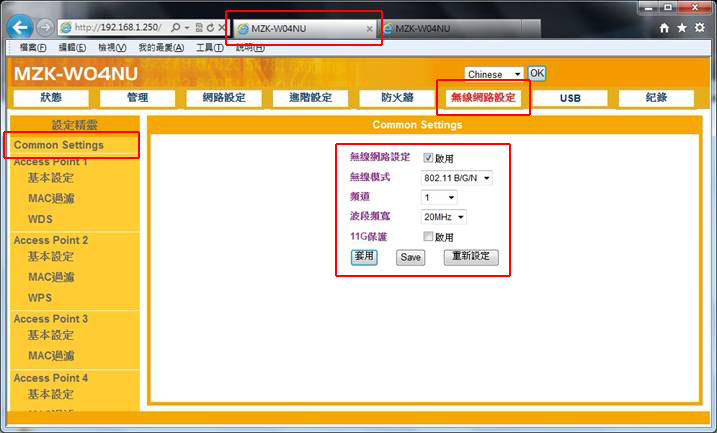Open the 紀錄 navigation tab
The width and height of the screenshot is (717, 433).
coord(656,97)
